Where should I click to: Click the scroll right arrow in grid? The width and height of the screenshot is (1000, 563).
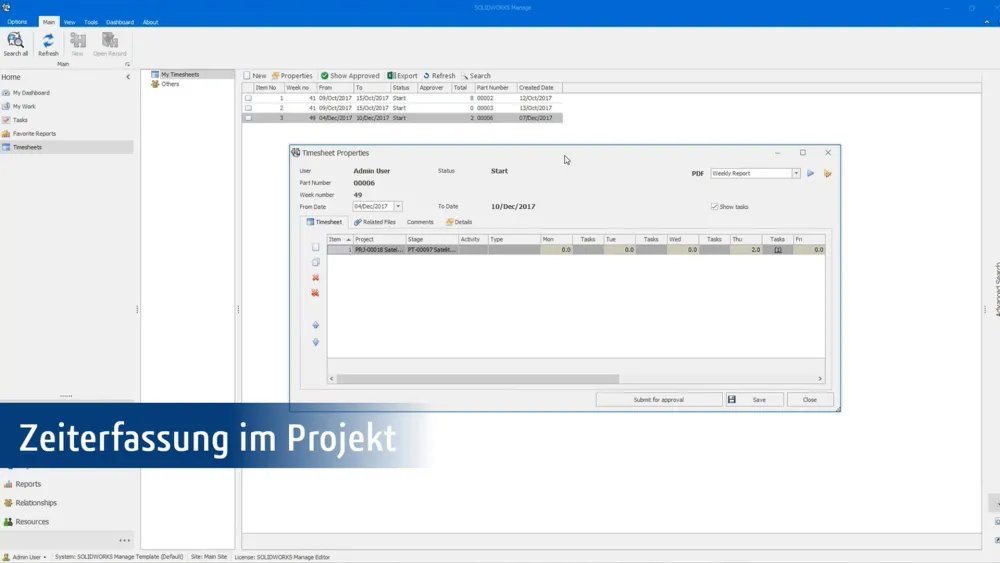pyautogui.click(x=820, y=379)
